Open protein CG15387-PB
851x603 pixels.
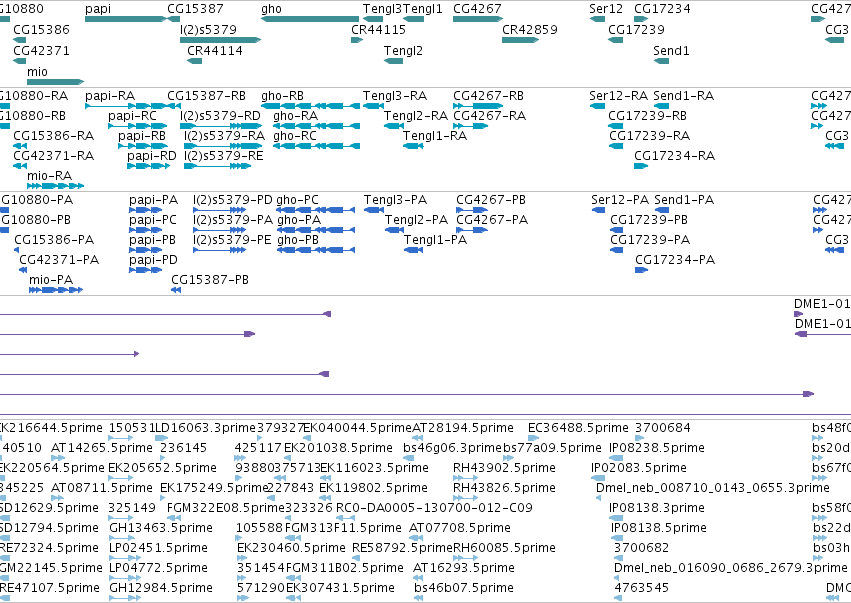pos(176,290)
